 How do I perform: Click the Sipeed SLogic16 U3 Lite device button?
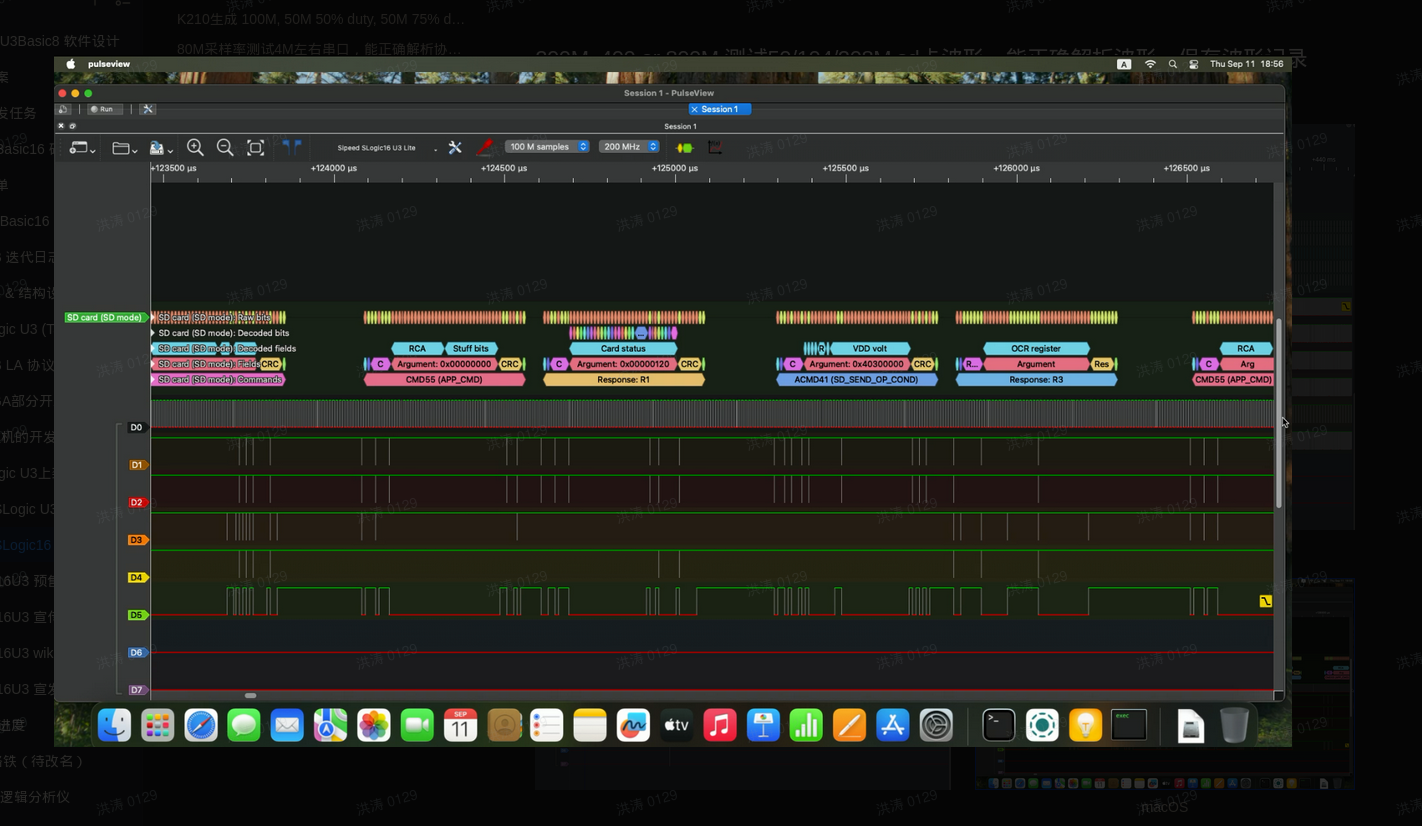click(x=377, y=148)
